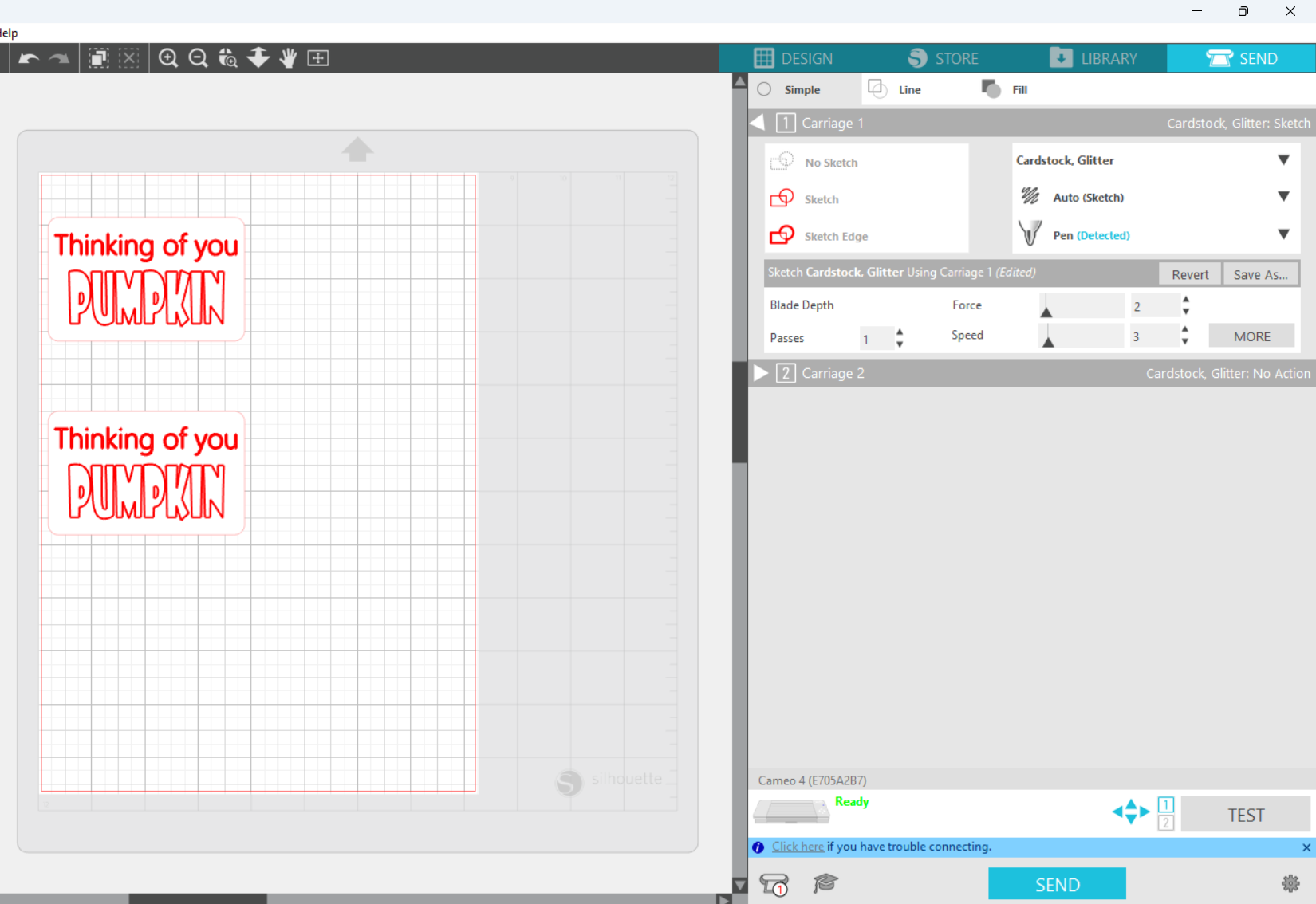Adjust the Speed slider
Viewport: 1316px width, 904px height.
[x=1049, y=341]
